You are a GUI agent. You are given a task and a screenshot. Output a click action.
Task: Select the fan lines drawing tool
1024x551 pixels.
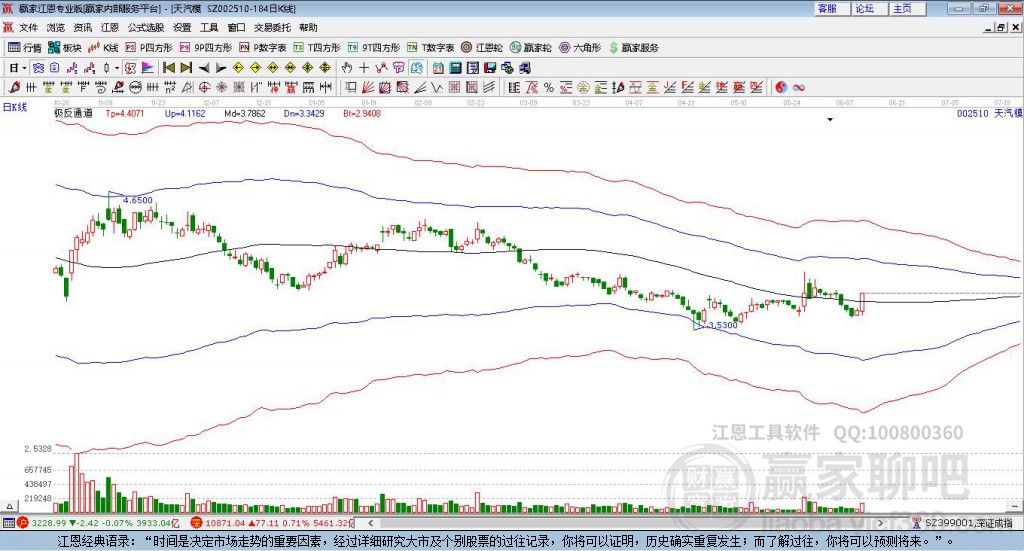tap(368, 87)
